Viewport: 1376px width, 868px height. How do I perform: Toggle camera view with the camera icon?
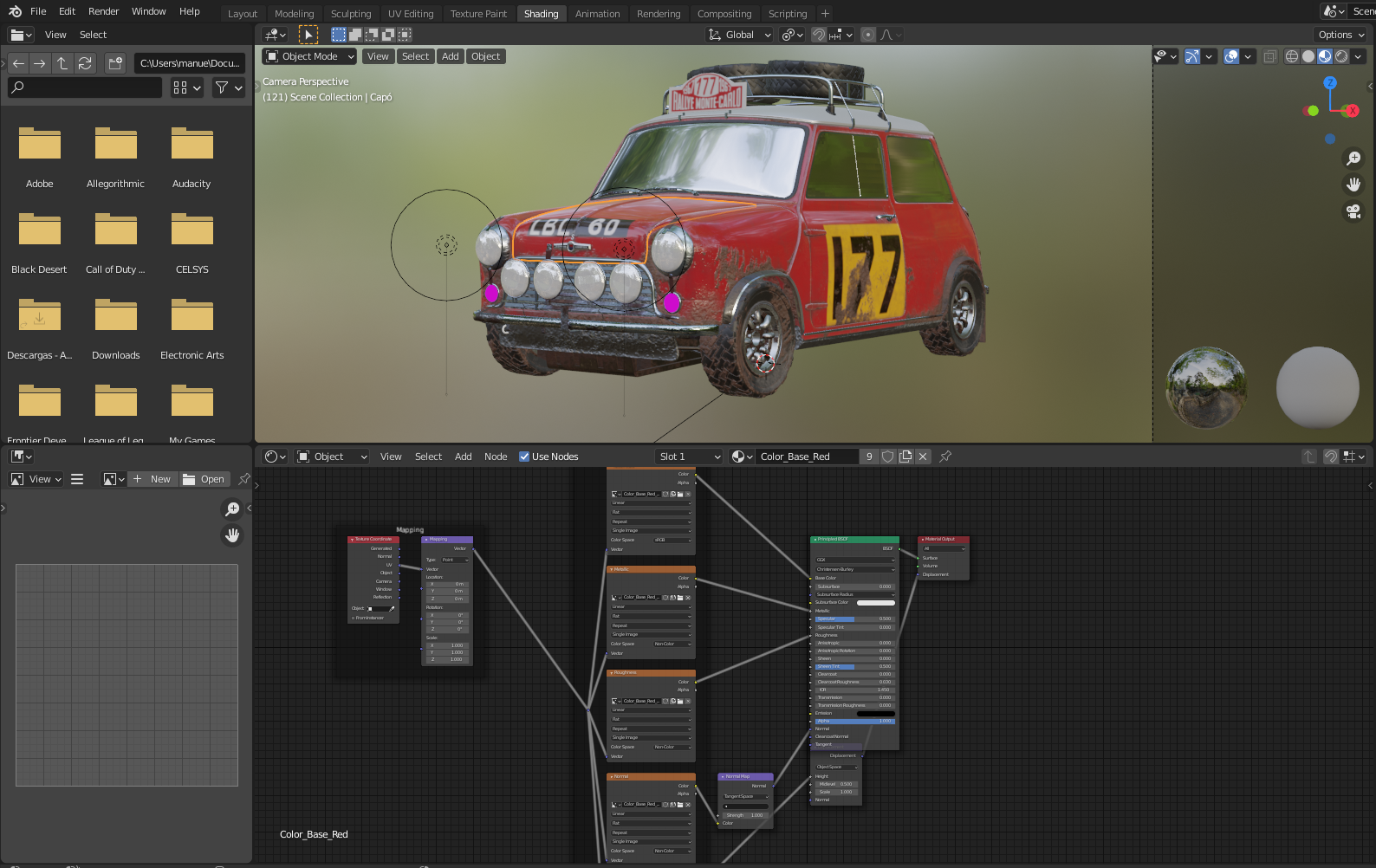point(1353,211)
